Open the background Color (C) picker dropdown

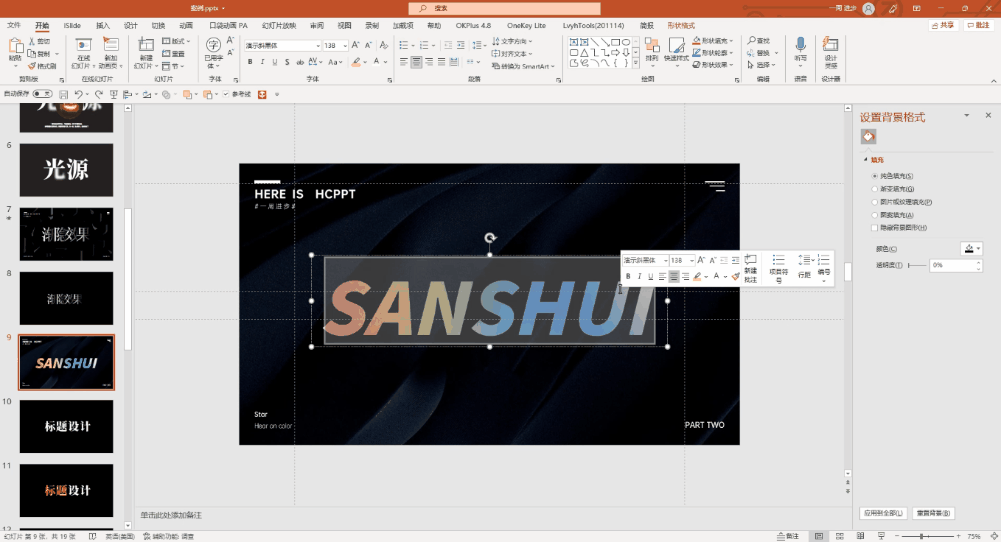(971, 249)
